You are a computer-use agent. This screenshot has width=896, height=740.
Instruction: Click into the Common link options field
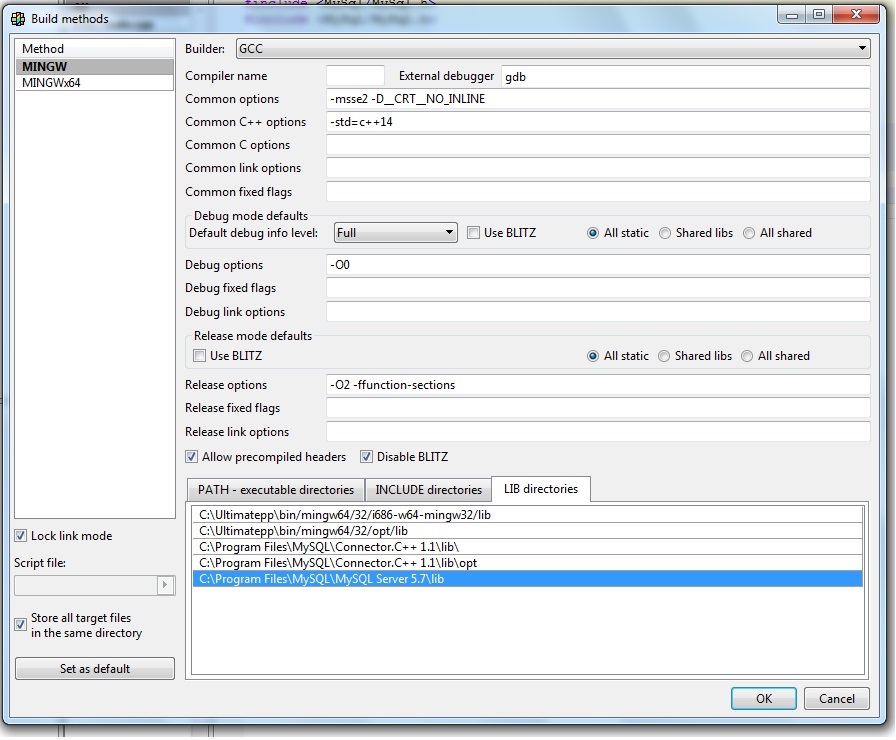597,168
